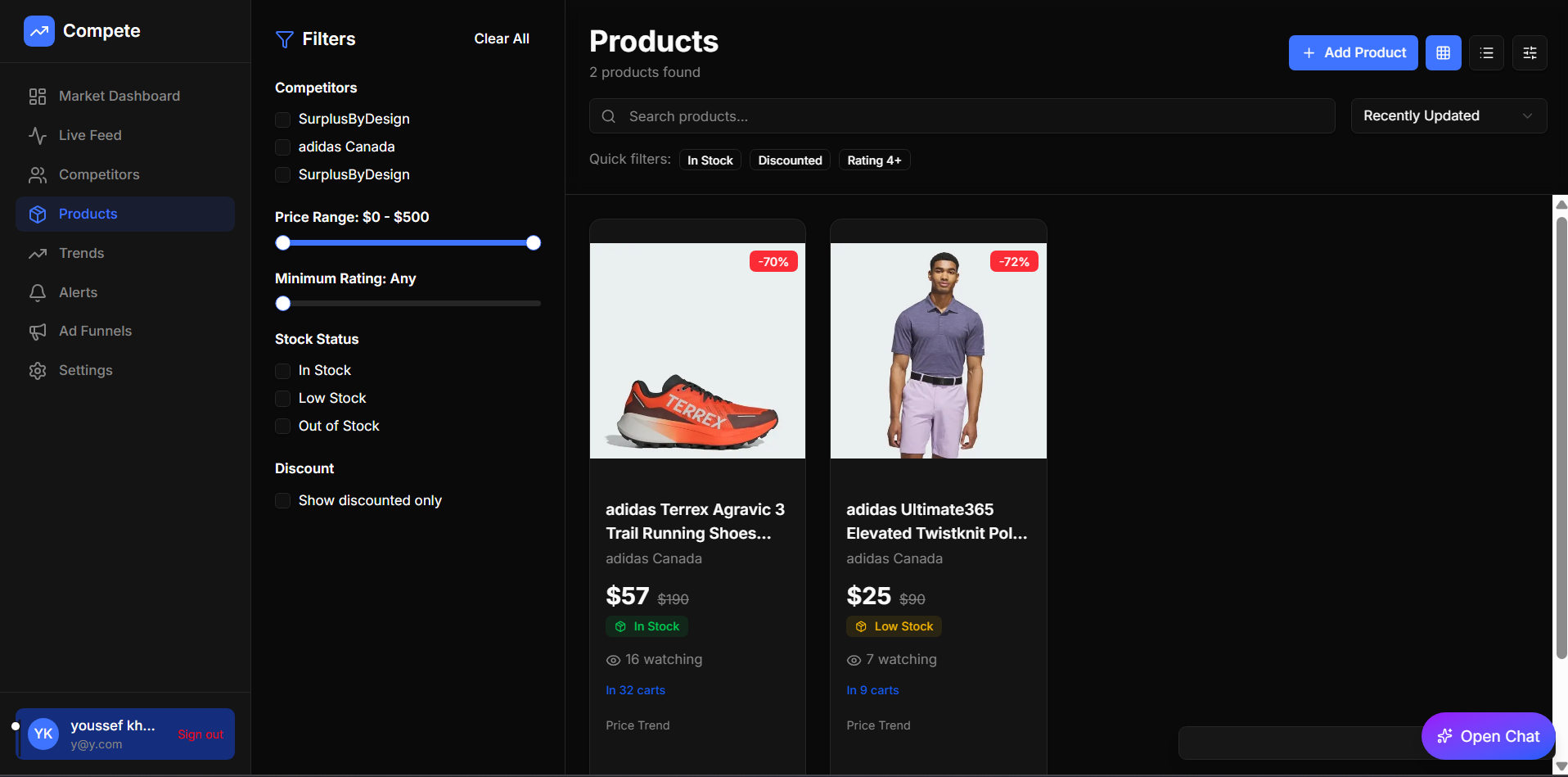Enable the adidas Canada competitor checkbox

click(x=283, y=147)
